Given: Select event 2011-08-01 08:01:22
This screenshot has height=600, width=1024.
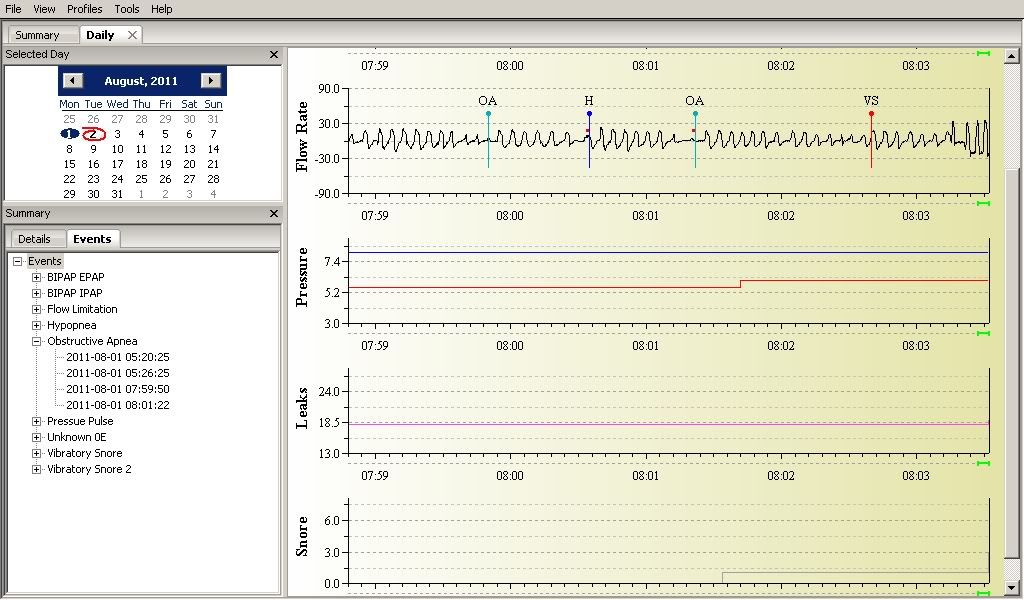Looking at the screenshot, I should pos(118,405).
